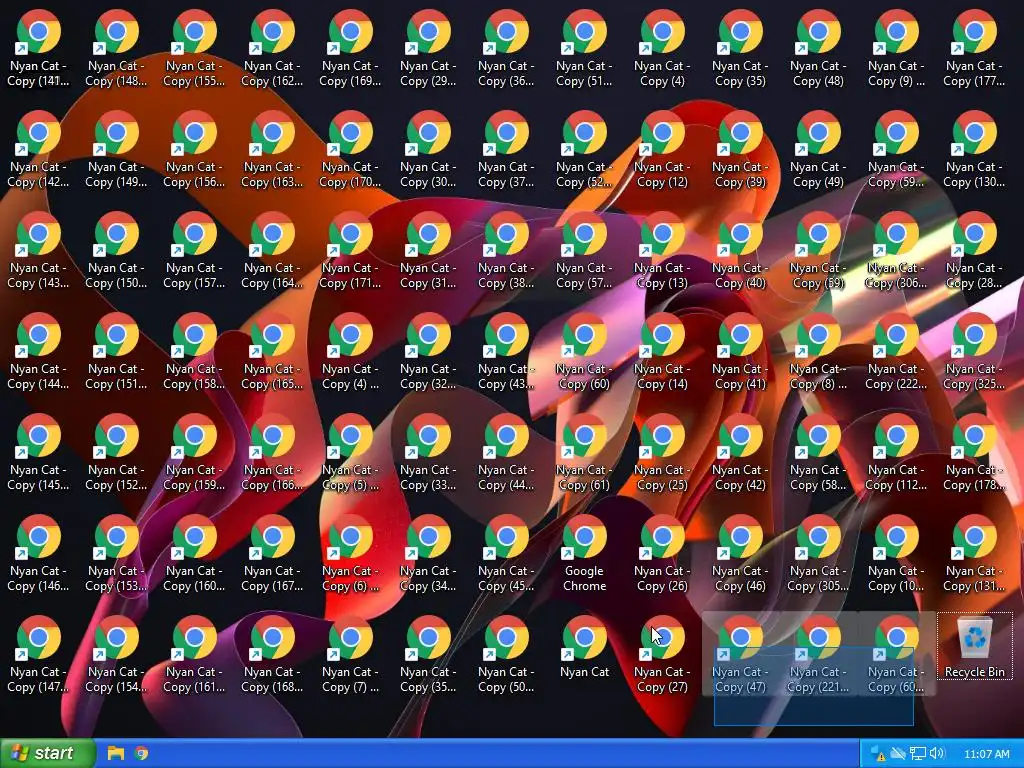Screen dimensions: 1024x768
Task: Select the Nyan Cat - Copy (47) shortcut
Action: 740,654
